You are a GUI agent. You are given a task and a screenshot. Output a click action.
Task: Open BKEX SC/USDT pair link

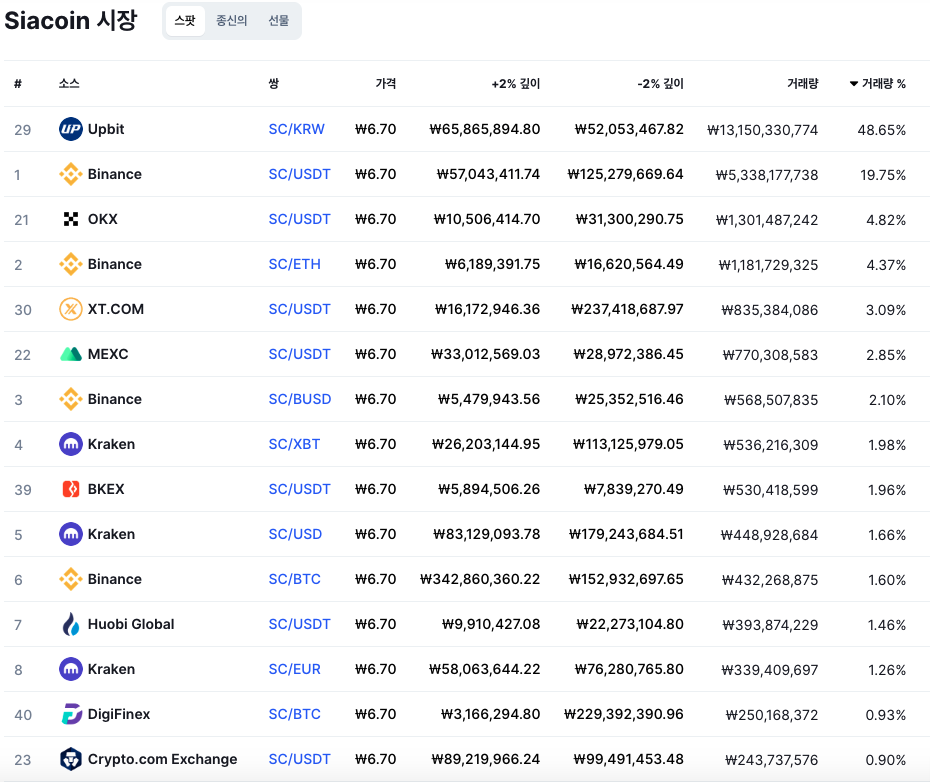click(x=300, y=489)
